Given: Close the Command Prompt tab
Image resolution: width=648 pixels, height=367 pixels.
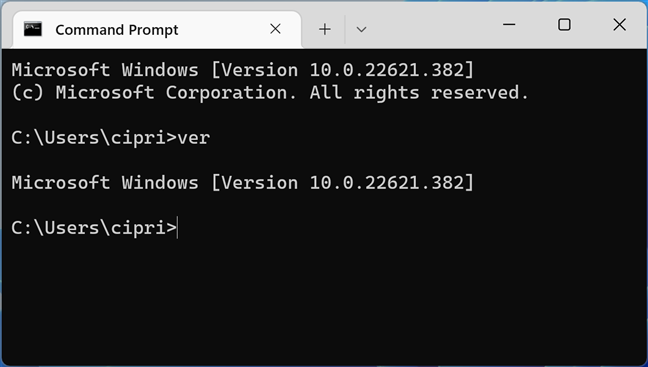Looking at the screenshot, I should (275, 29).
